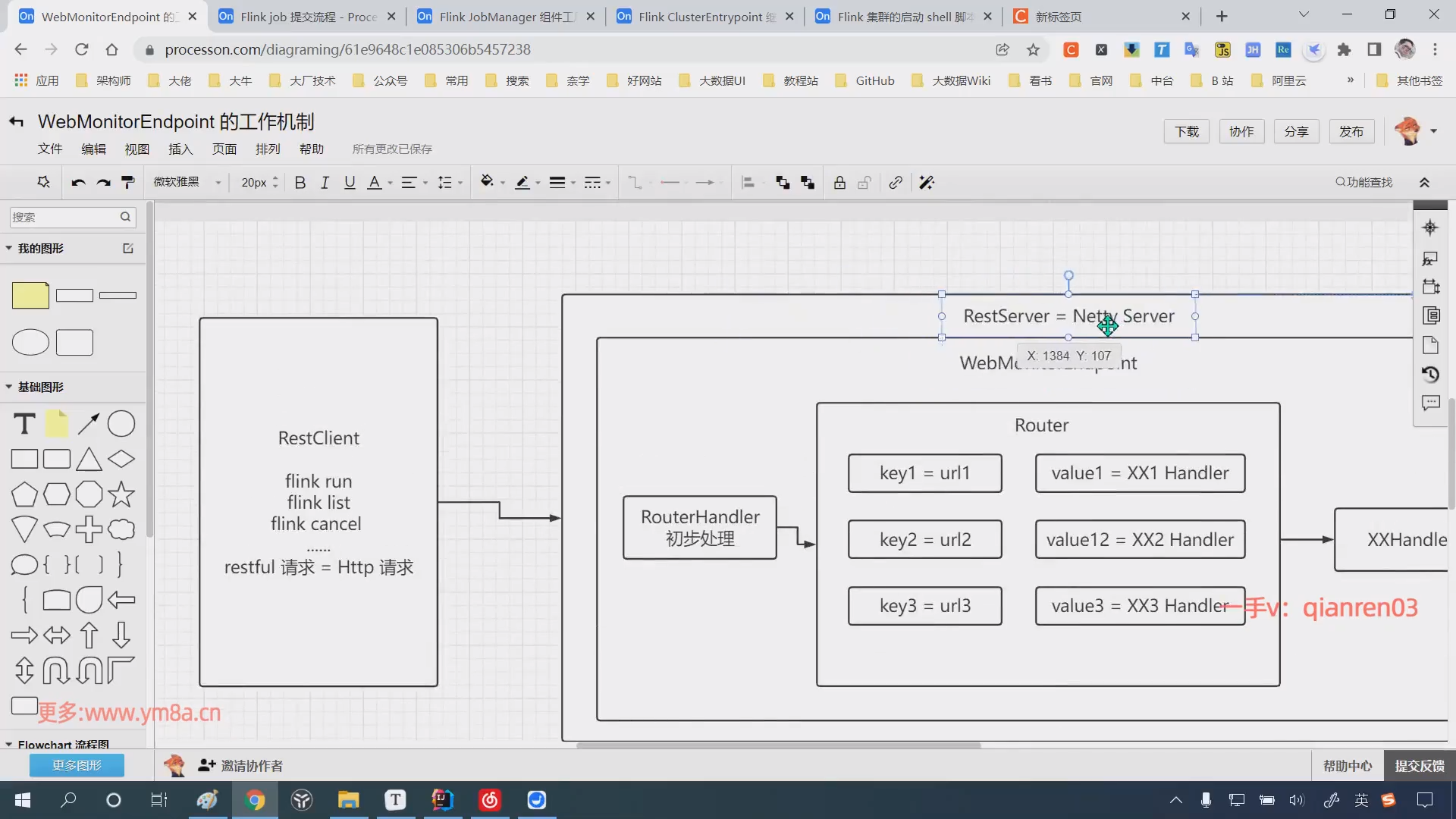This screenshot has width=1456, height=819.
Task: Select the Text shape tool
Action: coord(24,424)
